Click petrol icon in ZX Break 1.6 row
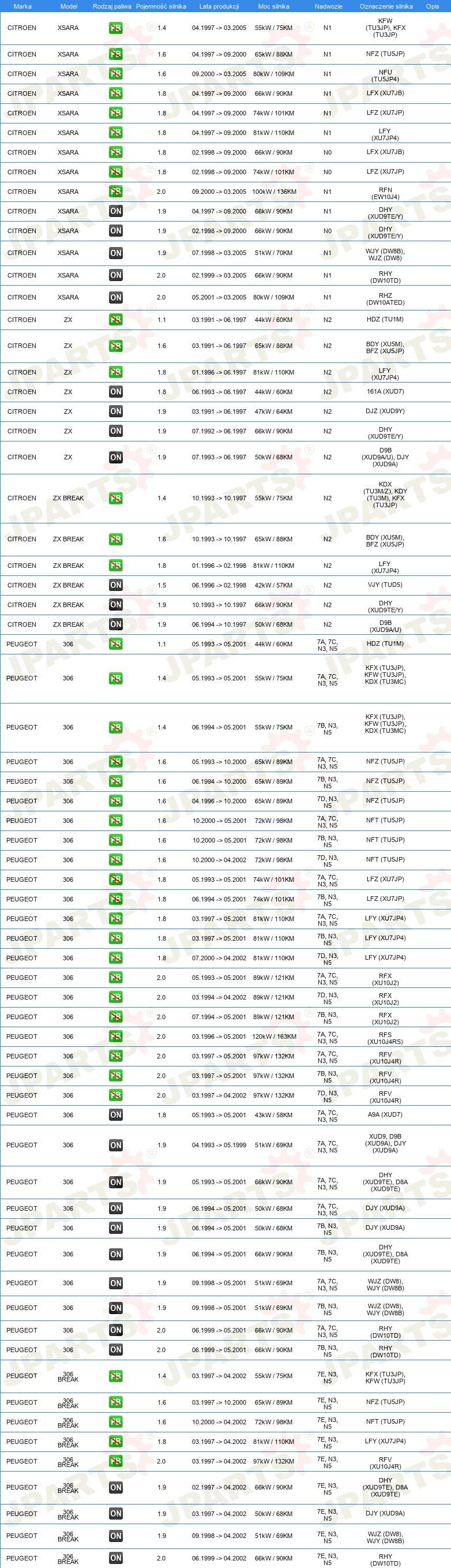451x1568 pixels. (116, 539)
